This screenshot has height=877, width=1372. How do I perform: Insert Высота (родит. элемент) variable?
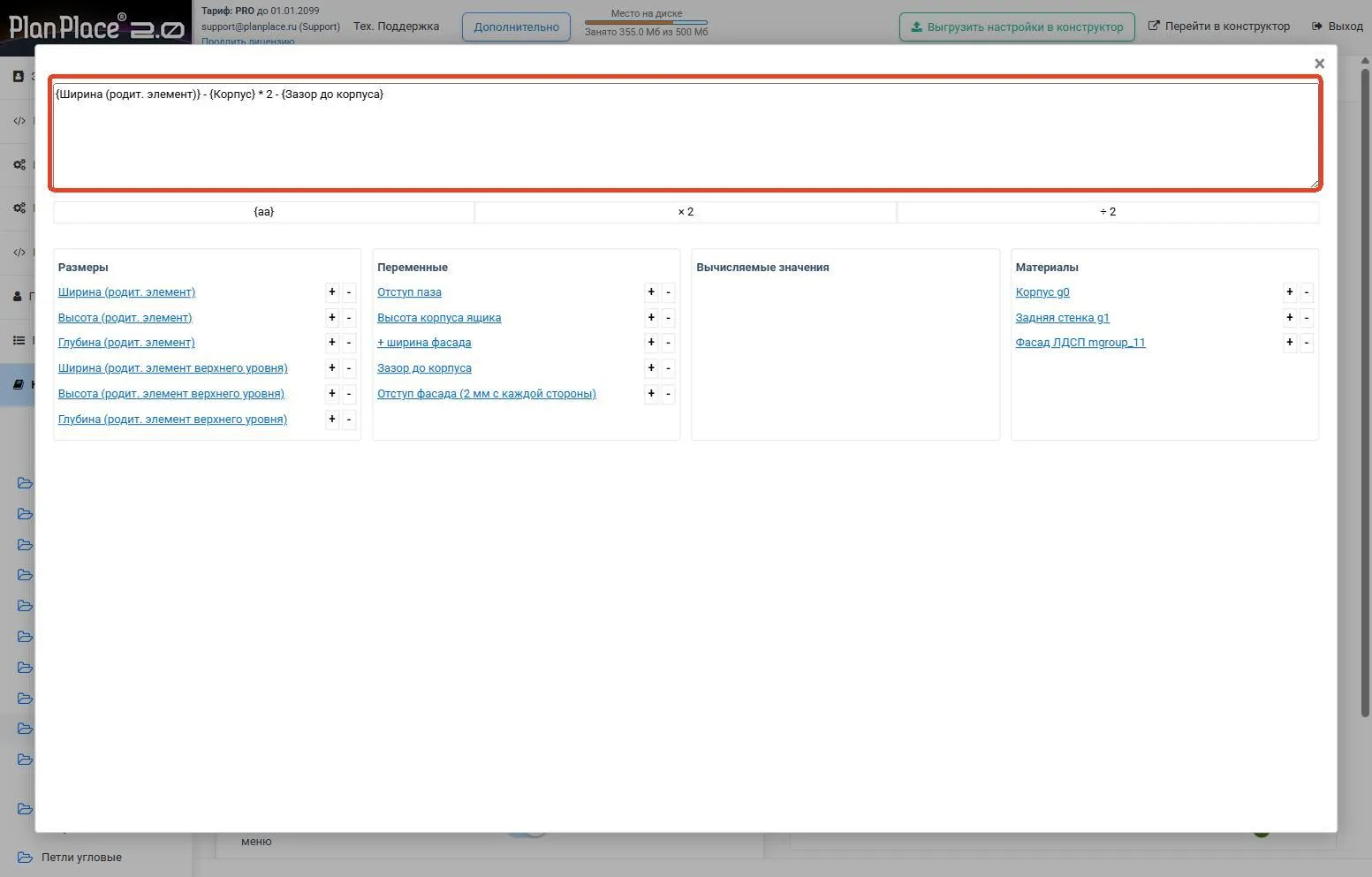(125, 318)
